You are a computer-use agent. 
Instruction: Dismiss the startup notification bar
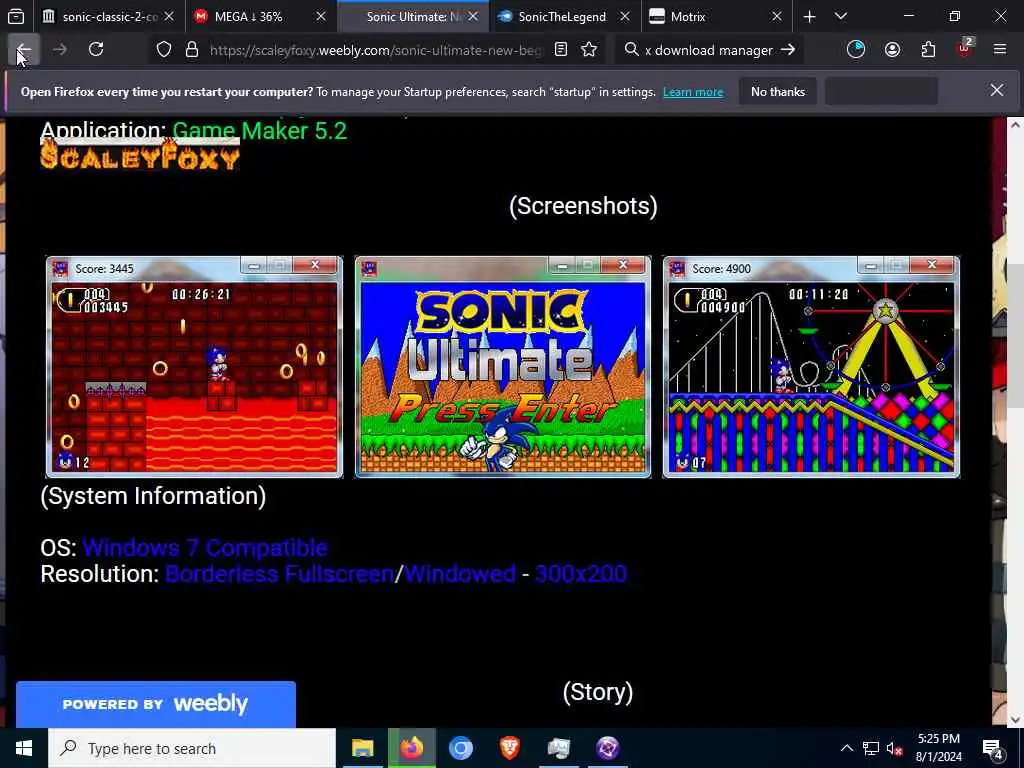pyautogui.click(x=997, y=91)
